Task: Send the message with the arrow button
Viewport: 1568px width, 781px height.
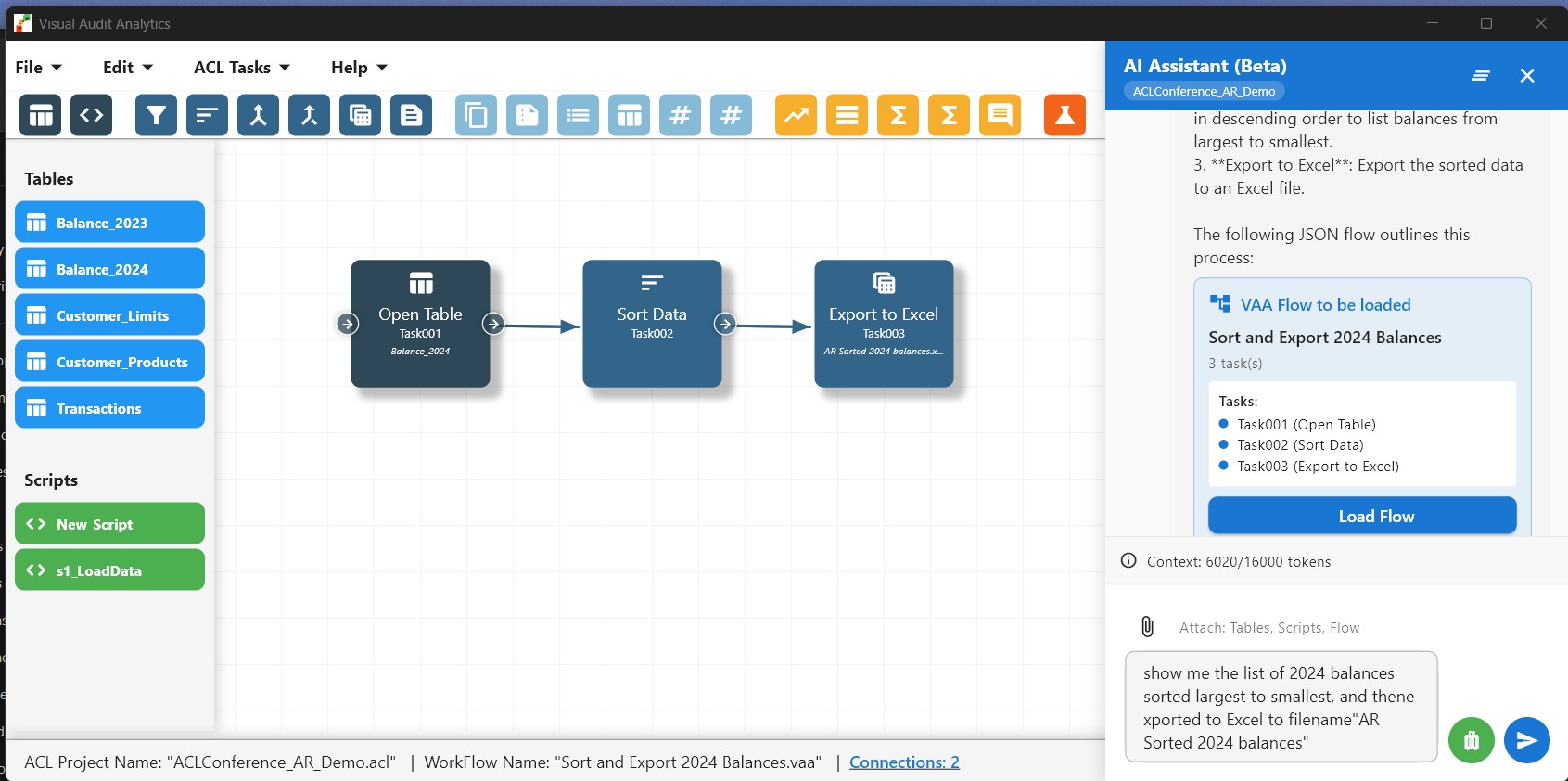Action: click(1526, 740)
